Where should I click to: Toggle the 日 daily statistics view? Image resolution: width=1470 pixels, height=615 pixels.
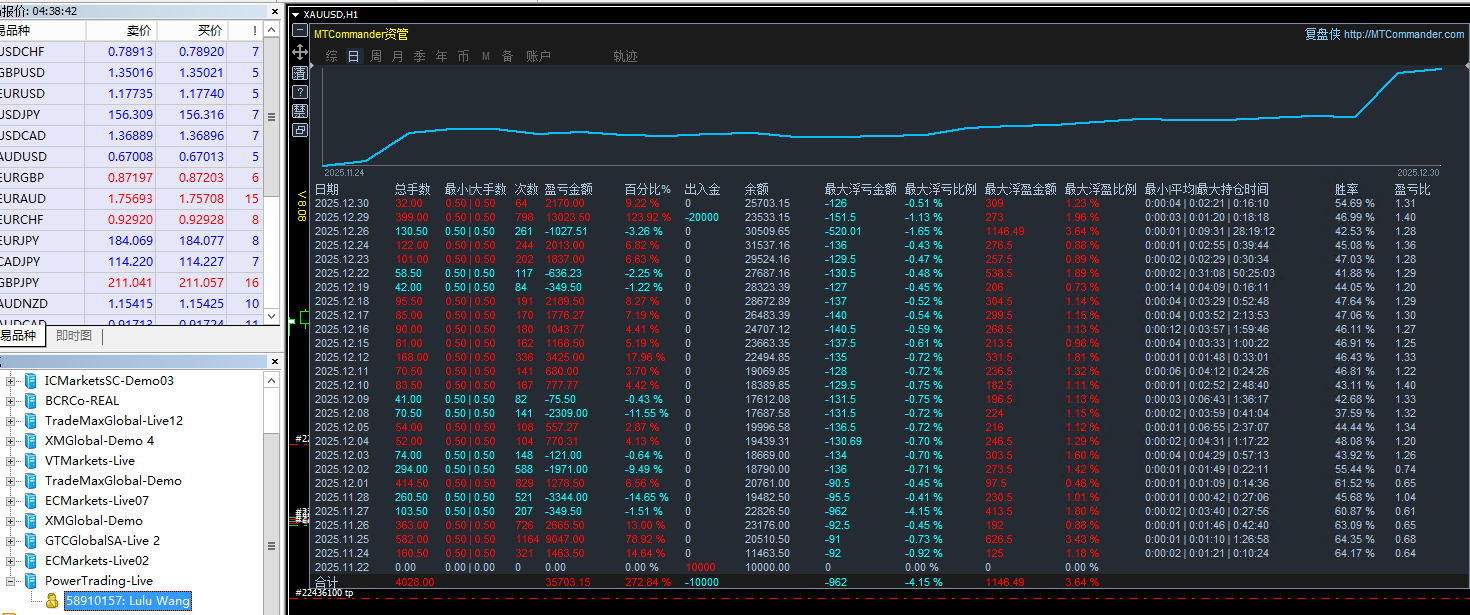pyautogui.click(x=354, y=56)
